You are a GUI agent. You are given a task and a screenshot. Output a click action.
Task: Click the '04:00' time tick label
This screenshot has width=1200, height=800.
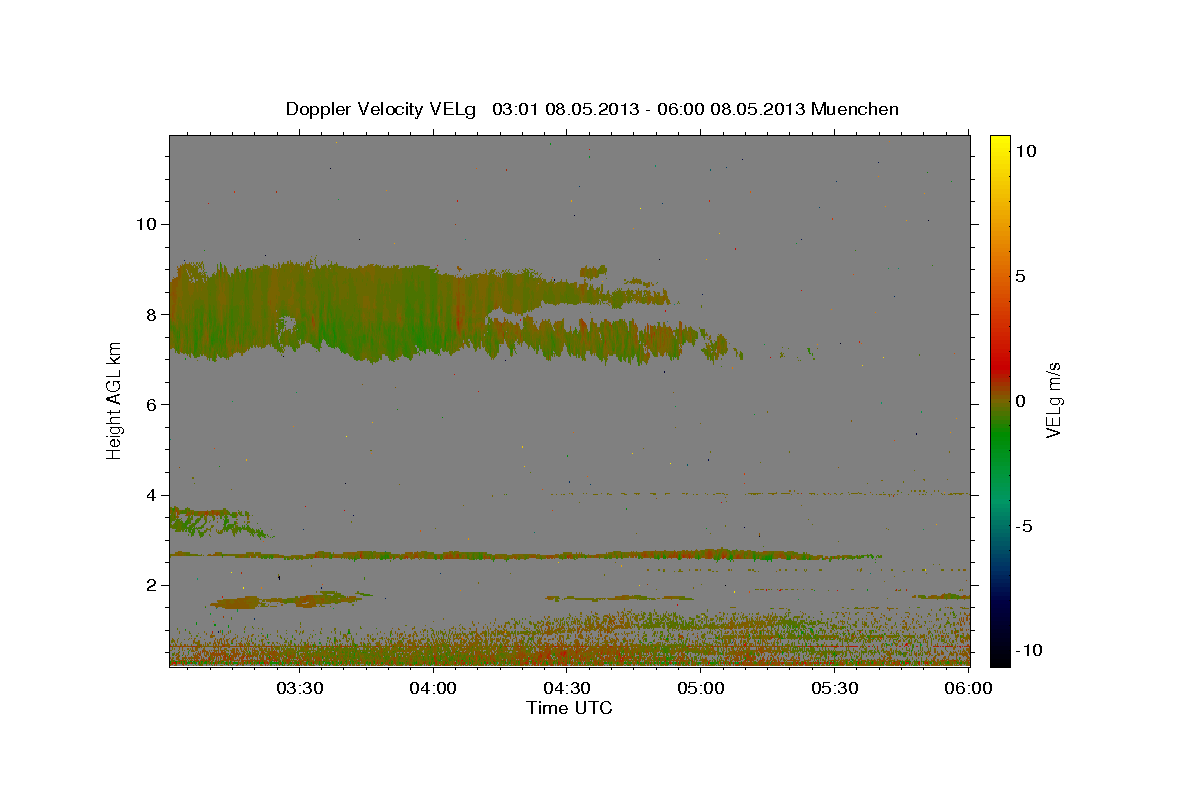coord(433,688)
